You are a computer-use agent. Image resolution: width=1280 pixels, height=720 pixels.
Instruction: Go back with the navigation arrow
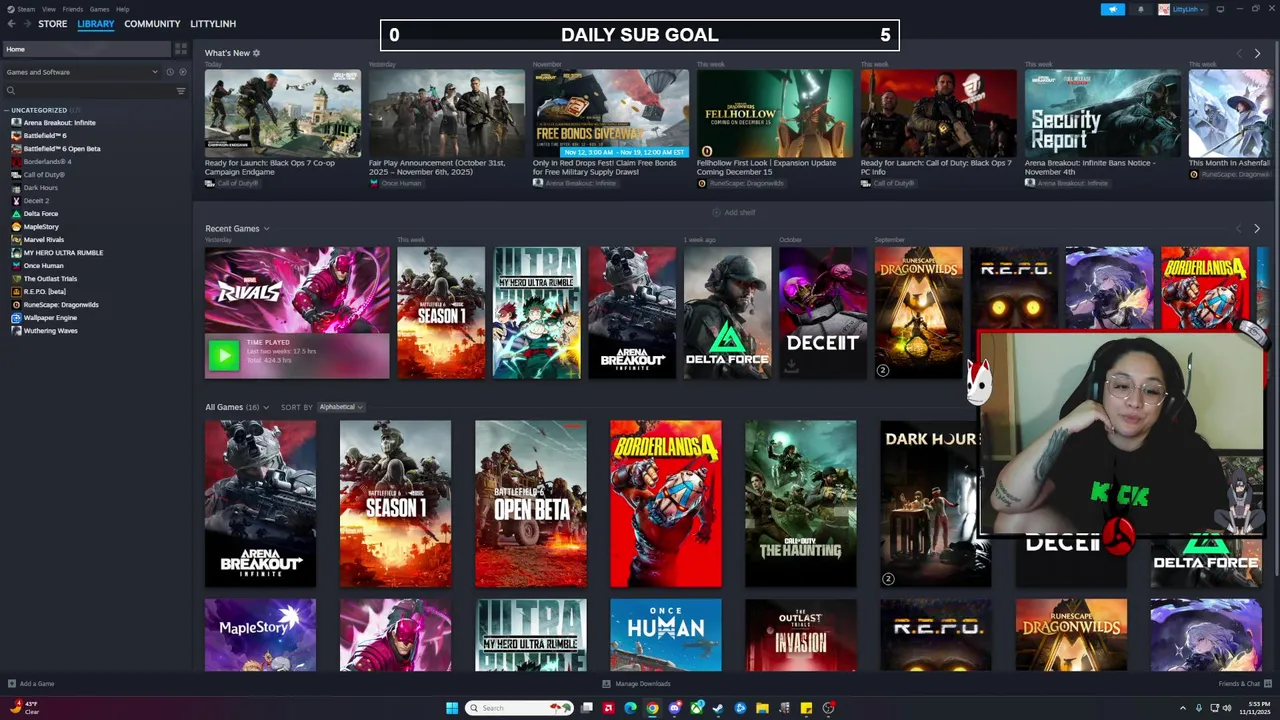pos(11,24)
